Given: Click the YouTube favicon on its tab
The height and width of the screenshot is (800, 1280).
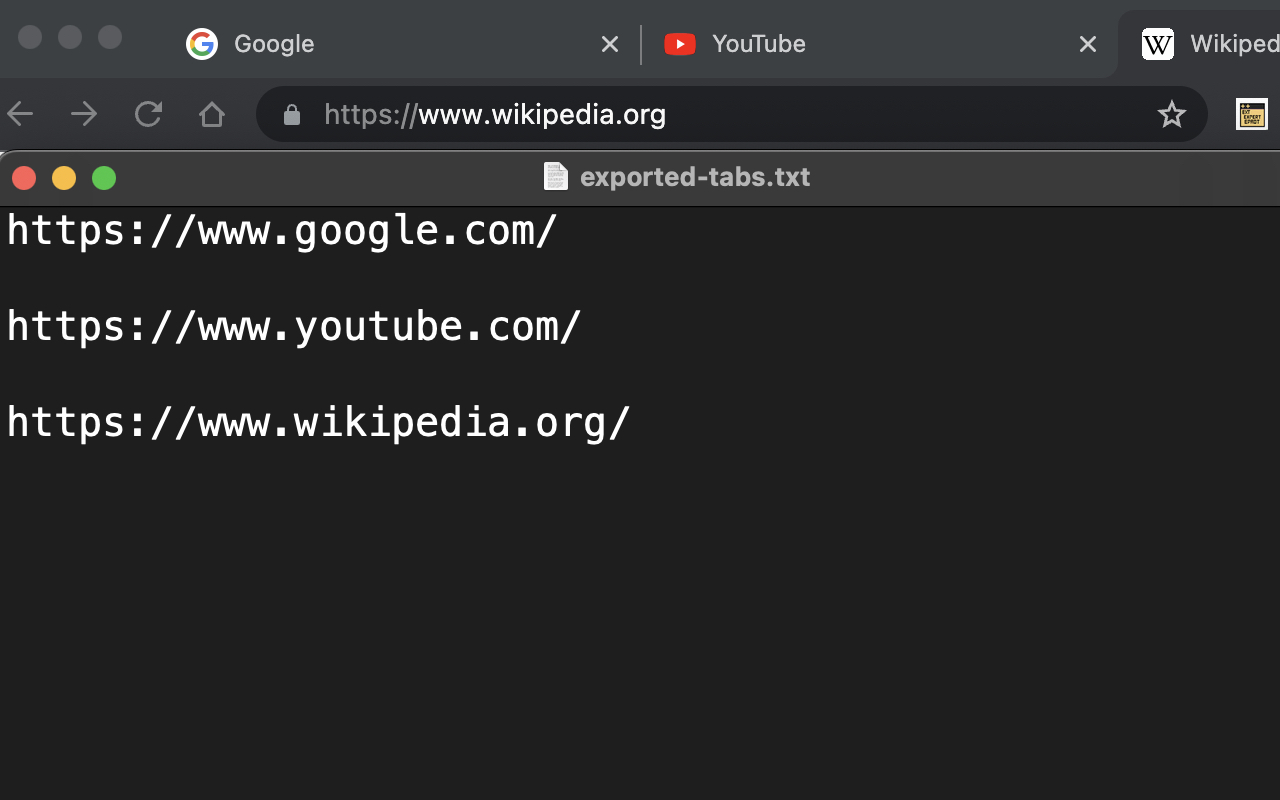Looking at the screenshot, I should tap(680, 43).
